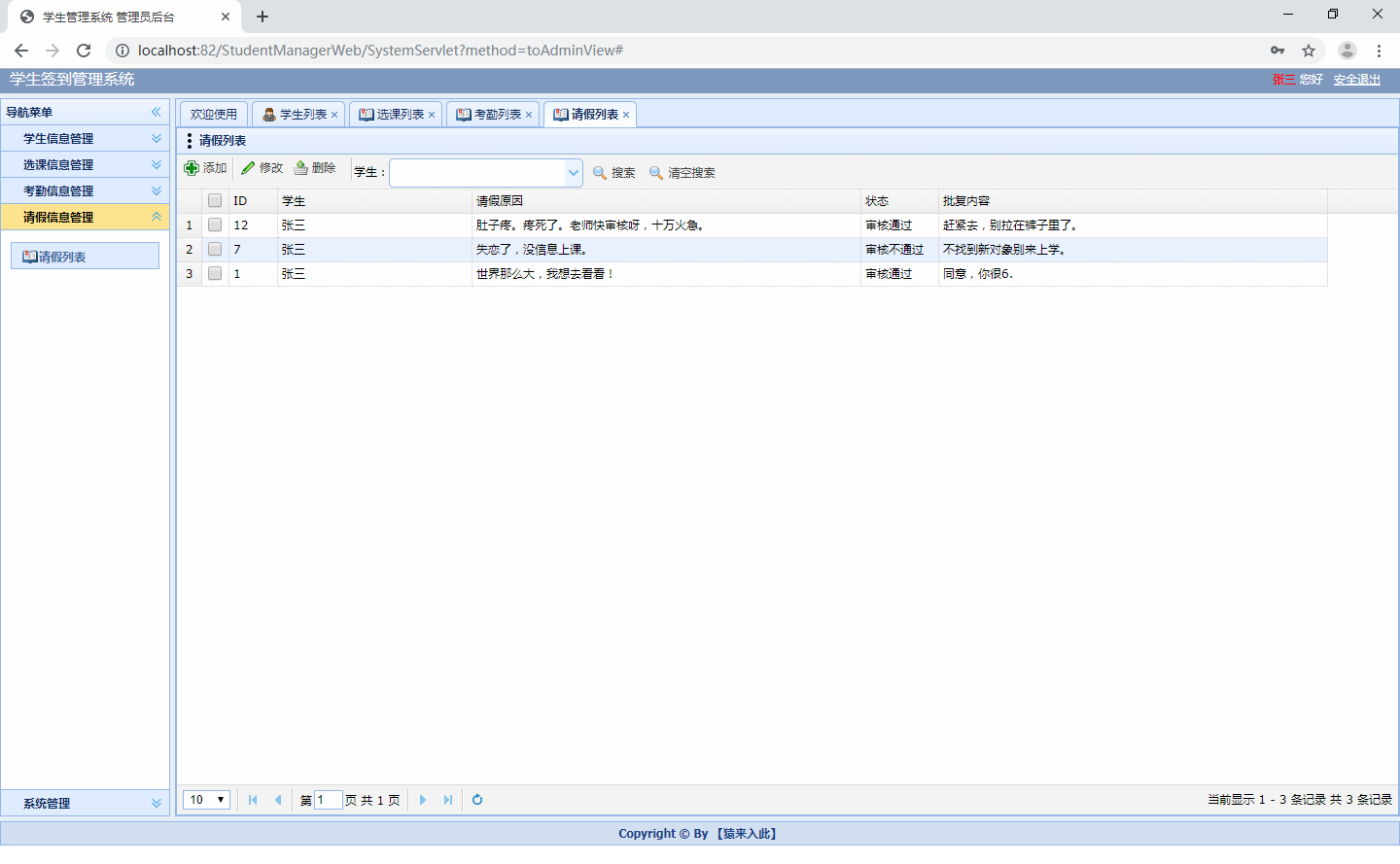
Task: Select reply cell '同意，你很6.'
Action: (x=1133, y=273)
